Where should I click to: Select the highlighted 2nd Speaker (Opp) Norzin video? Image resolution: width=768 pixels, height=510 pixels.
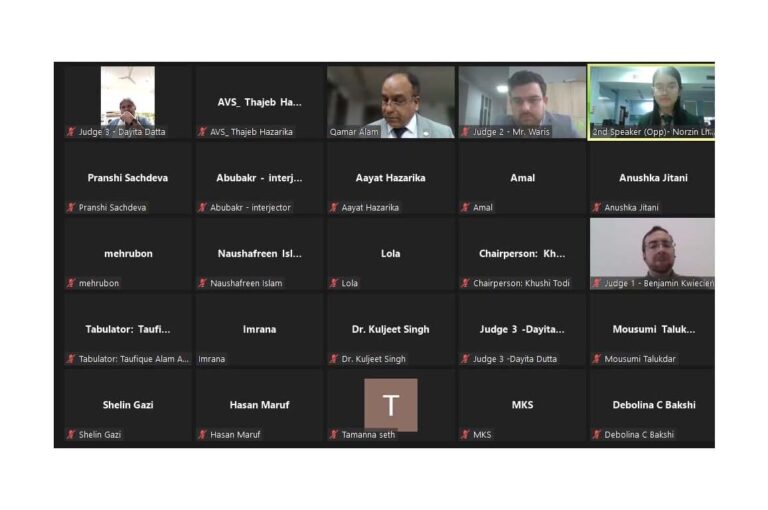click(652, 102)
